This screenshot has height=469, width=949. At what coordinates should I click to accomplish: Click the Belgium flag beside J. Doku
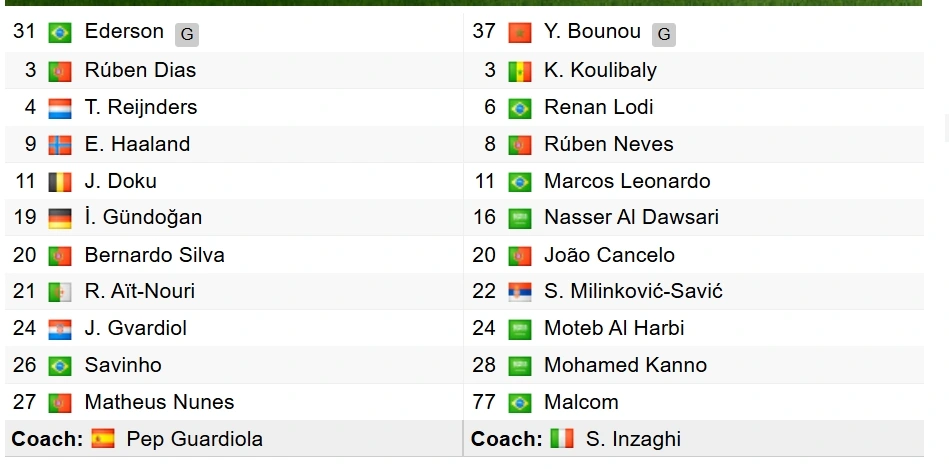[x=60, y=182]
